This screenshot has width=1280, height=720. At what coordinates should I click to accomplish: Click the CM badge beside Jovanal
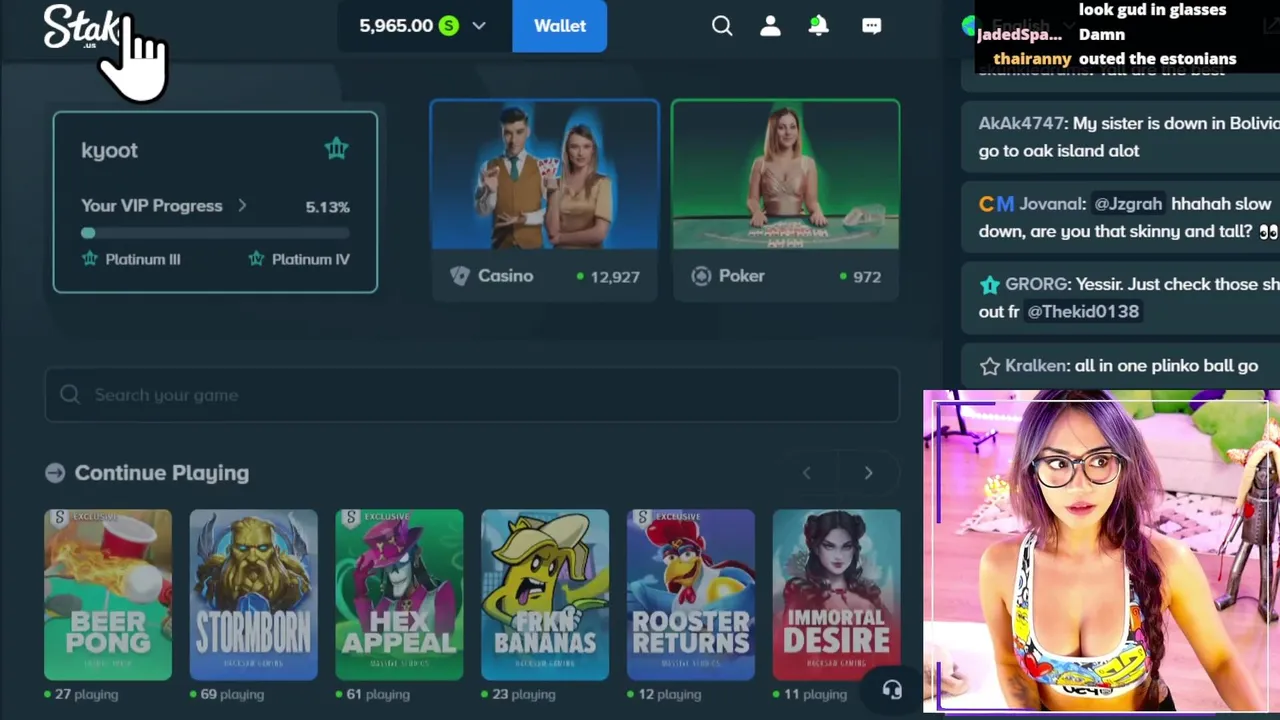[996, 204]
